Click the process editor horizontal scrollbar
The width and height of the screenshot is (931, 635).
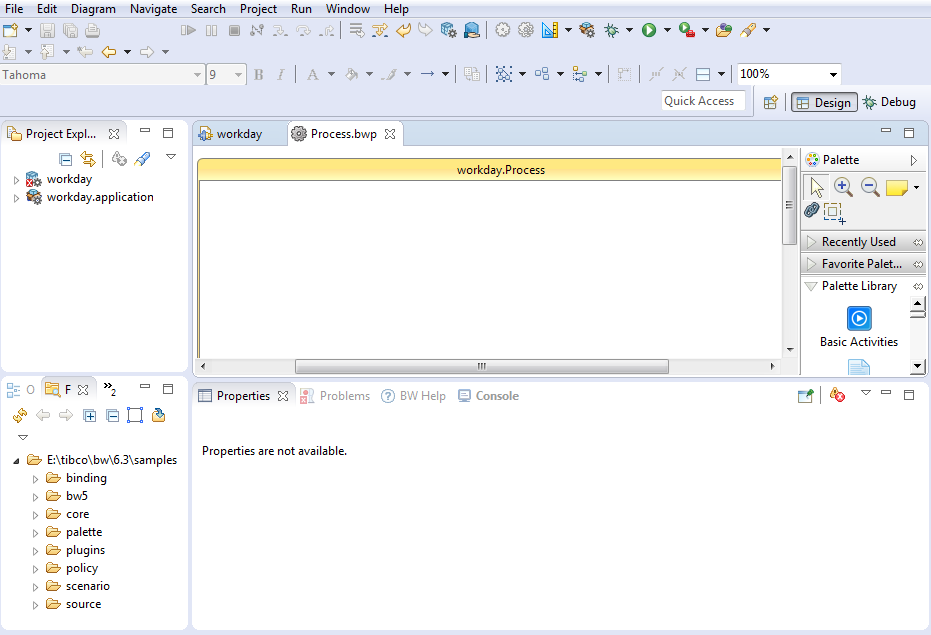[x=481, y=367]
